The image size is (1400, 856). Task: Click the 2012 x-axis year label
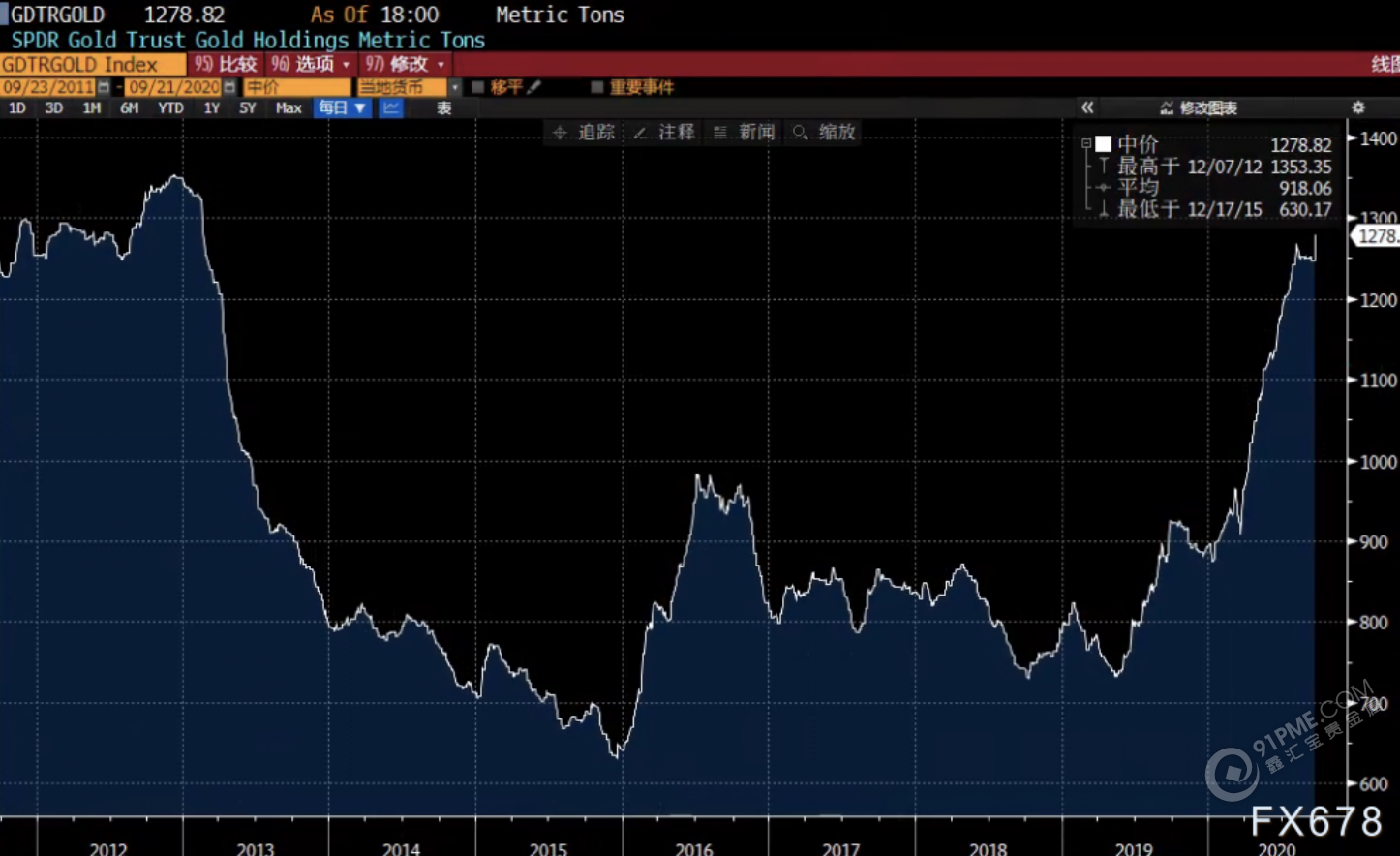click(108, 848)
